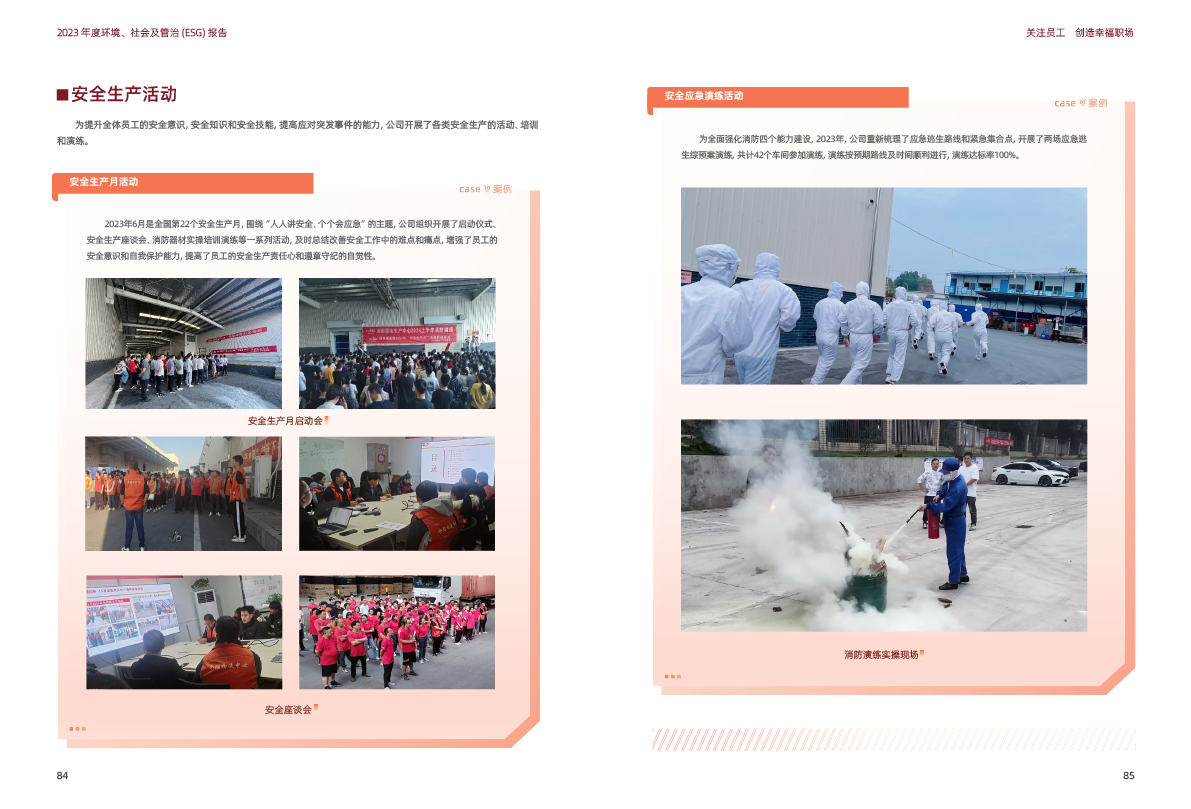The image size is (1191, 809).
Task: Select the 安全生产月活动 orange tab label
Action: coord(104,182)
